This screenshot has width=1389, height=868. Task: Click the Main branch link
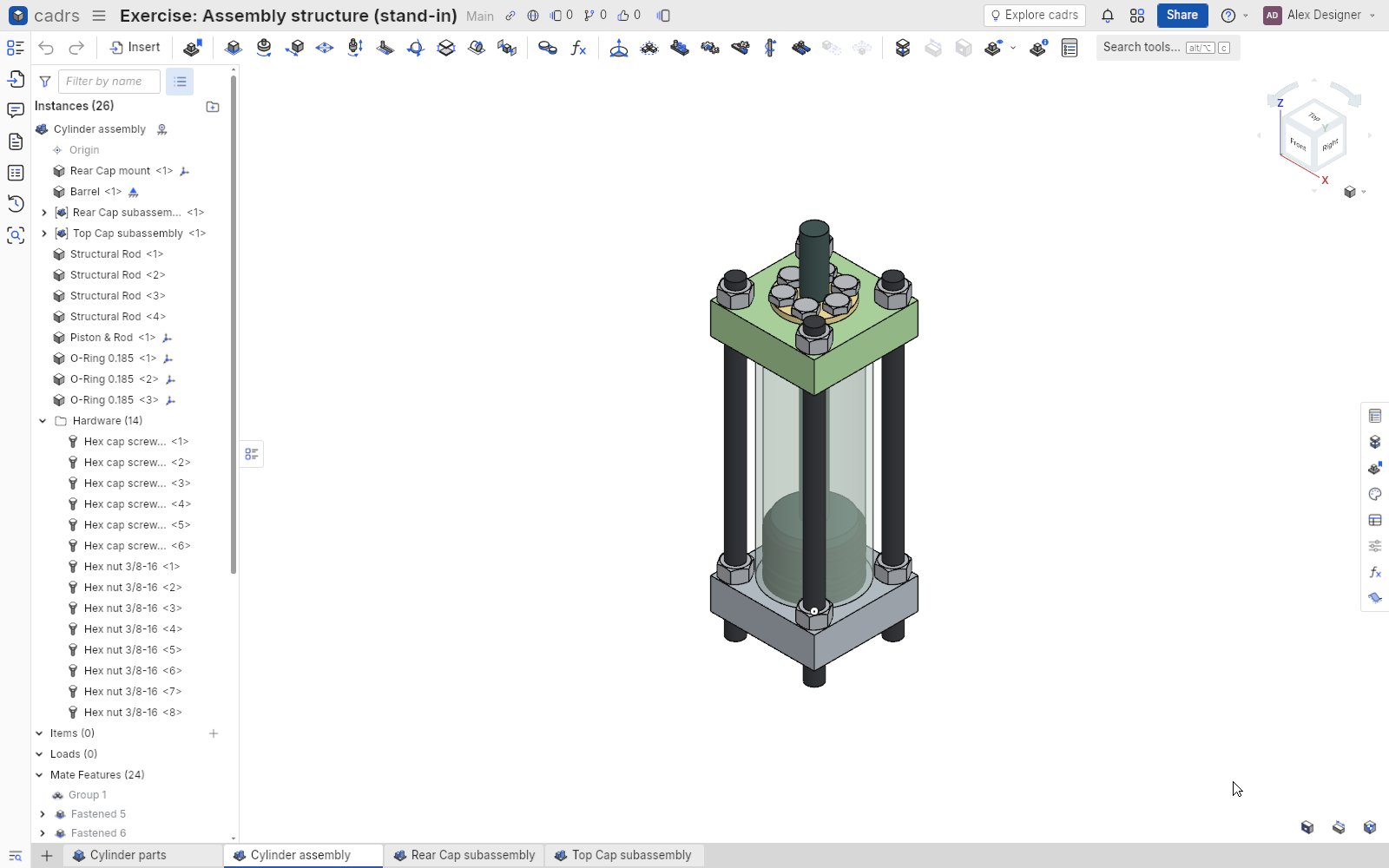(x=479, y=16)
